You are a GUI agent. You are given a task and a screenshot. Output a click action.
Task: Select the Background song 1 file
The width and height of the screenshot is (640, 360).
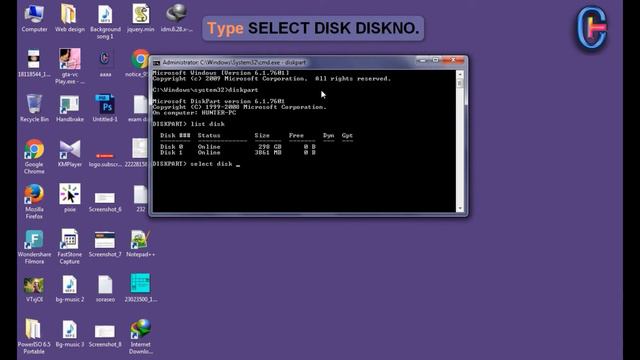(105, 21)
